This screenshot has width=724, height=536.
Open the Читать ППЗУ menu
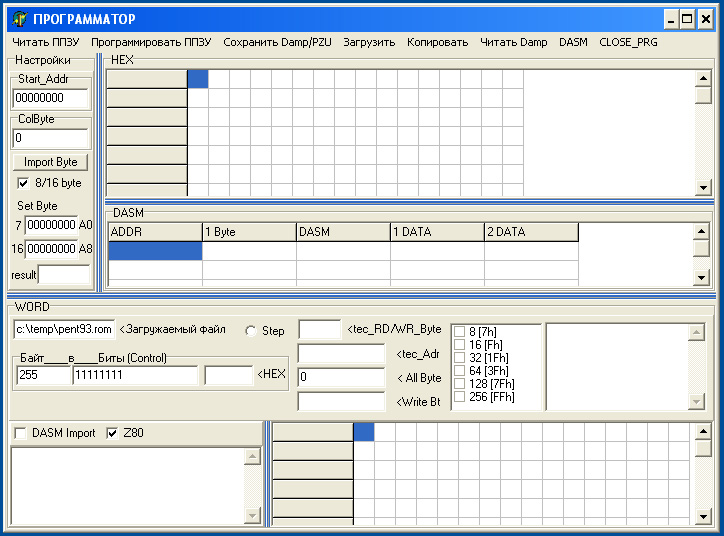click(46, 42)
